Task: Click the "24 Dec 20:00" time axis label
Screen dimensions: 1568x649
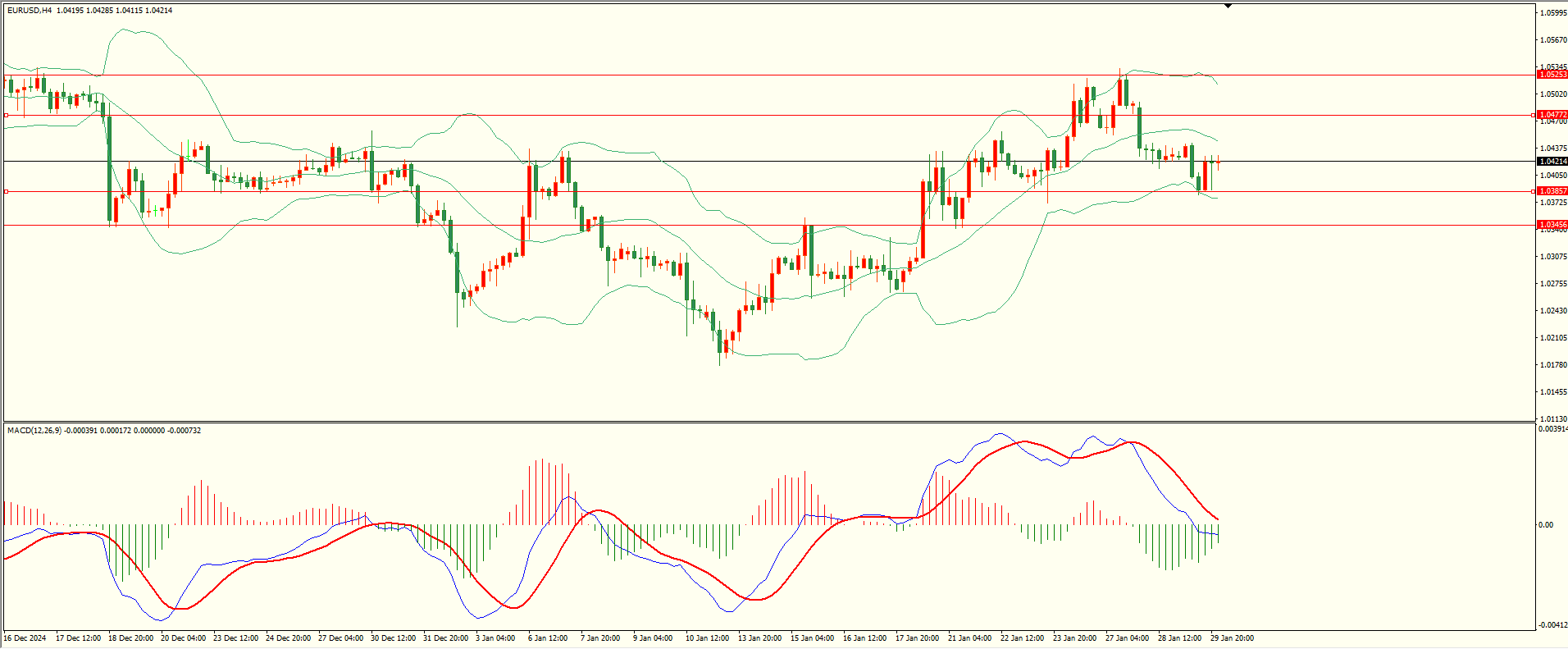Action: coord(289,638)
